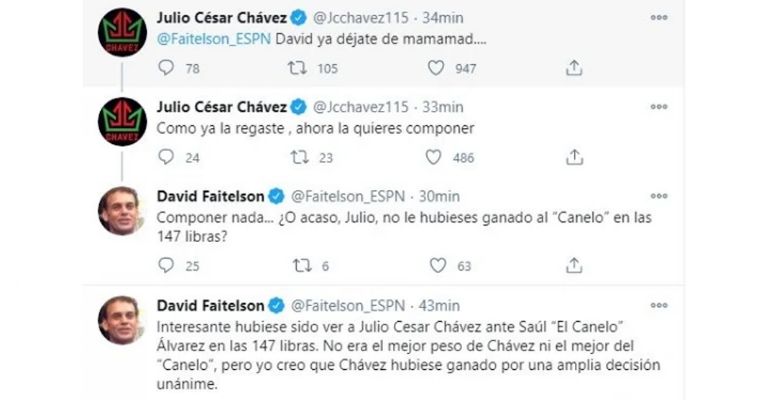Viewport: 768px width, 400px height.
Task: Share the "Como ya la regaste" tweet
Action: (x=573, y=157)
